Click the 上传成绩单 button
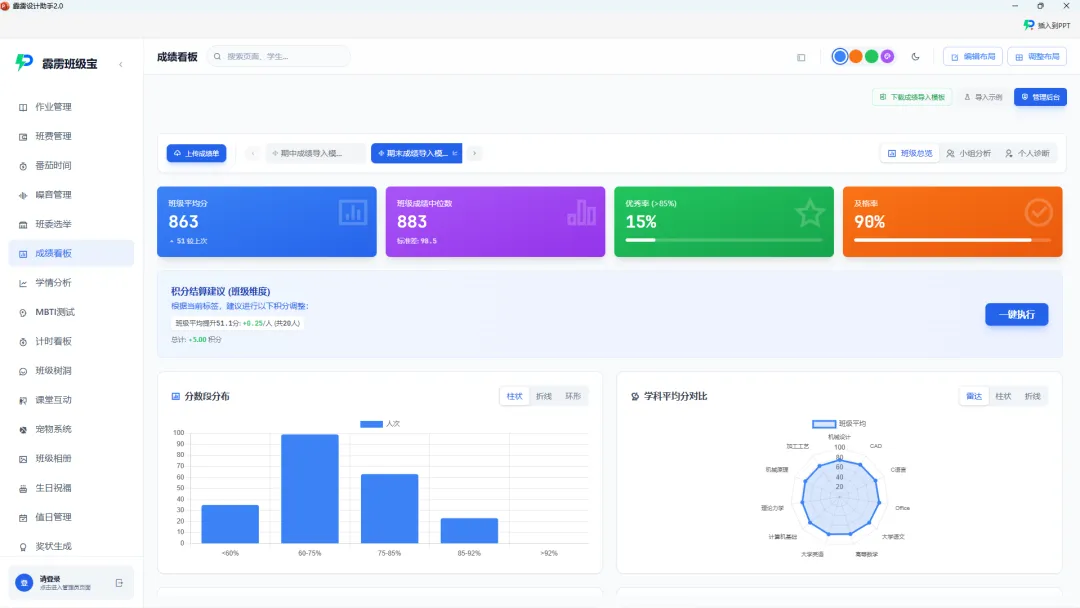The height and width of the screenshot is (608, 1080). click(196, 153)
